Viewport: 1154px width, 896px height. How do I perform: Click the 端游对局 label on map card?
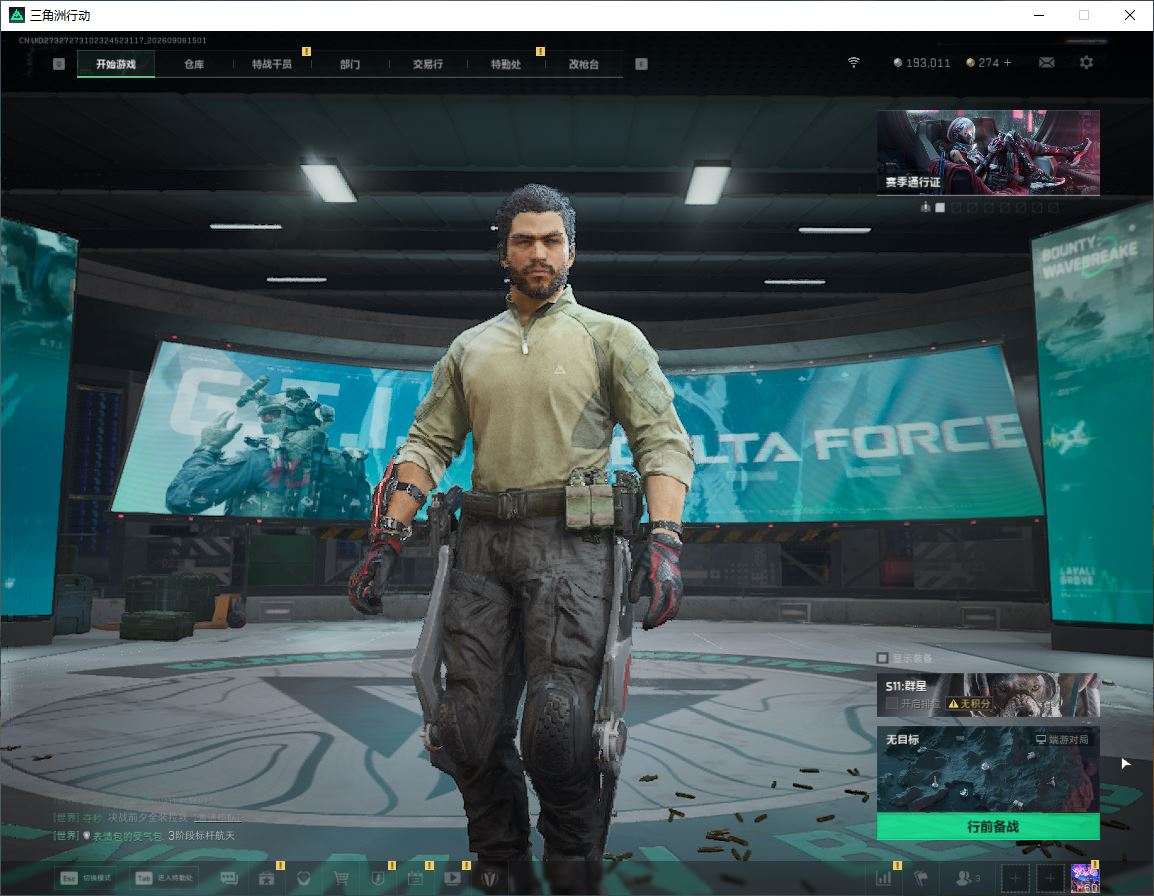click(1062, 739)
